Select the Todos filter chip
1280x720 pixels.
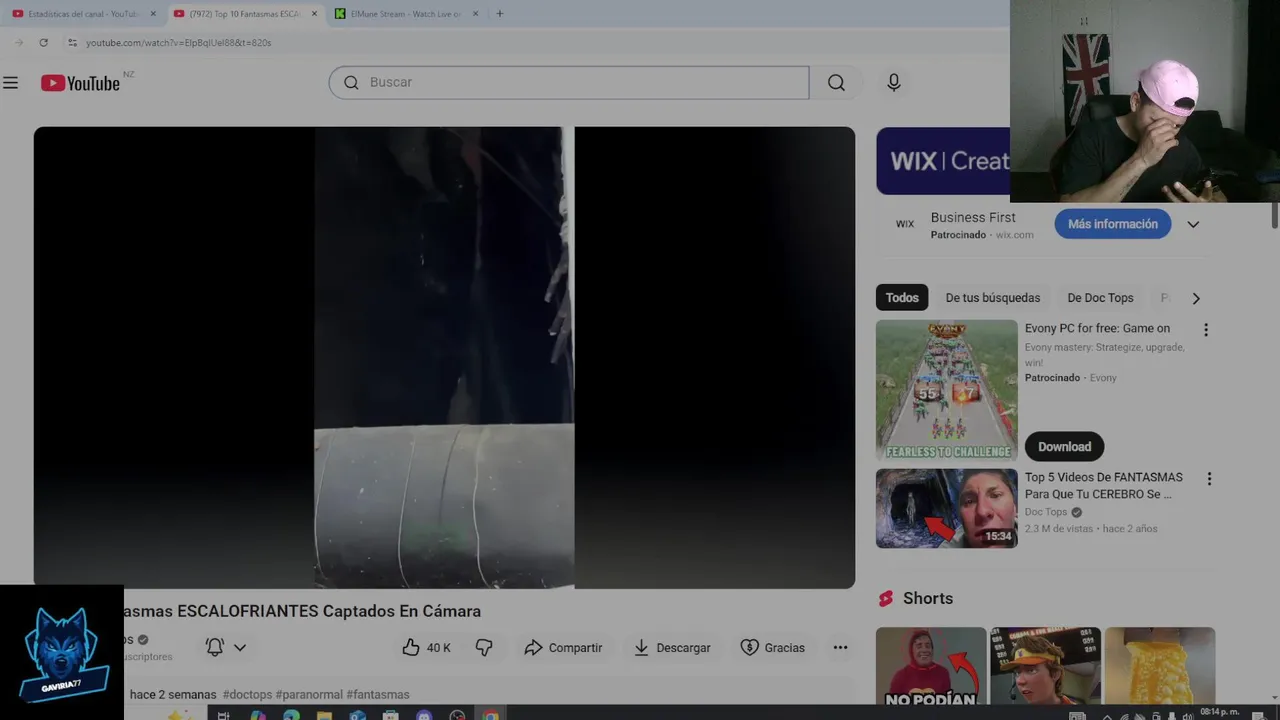(902, 298)
